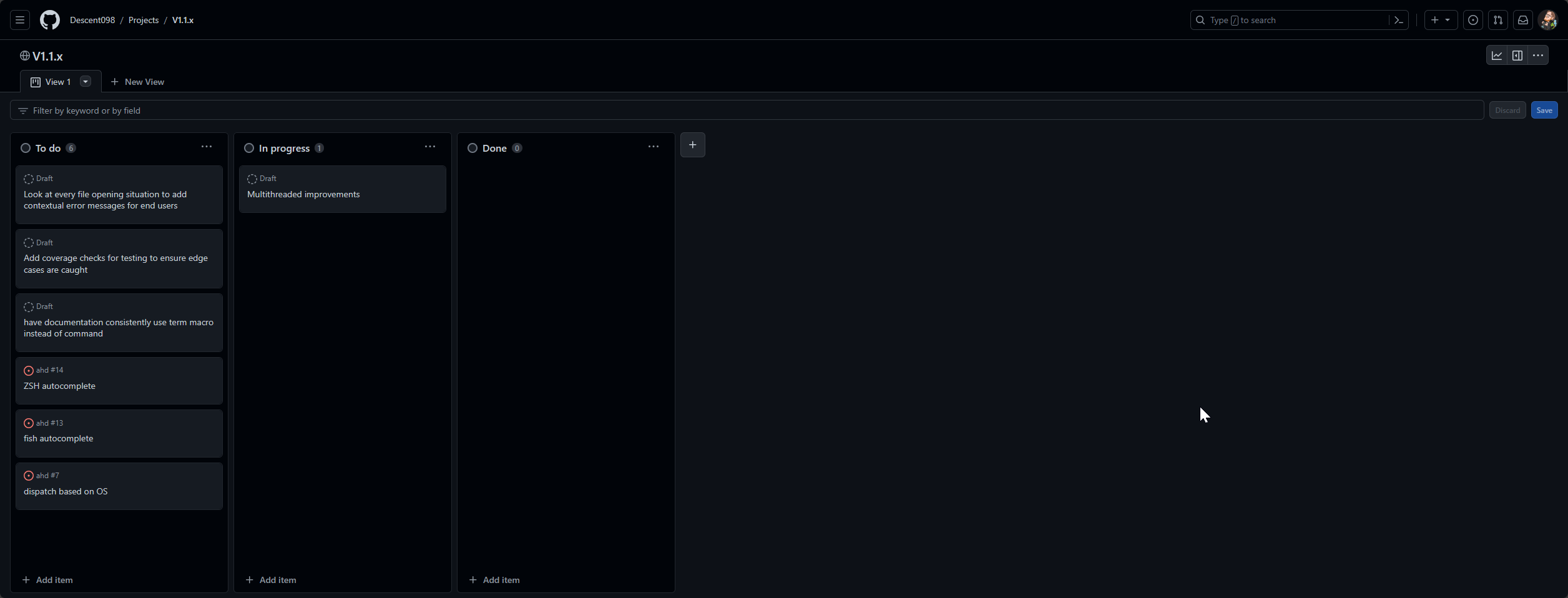Click ahd #13 repository reference
Screen dimensions: 1568x598
[x=49, y=423]
